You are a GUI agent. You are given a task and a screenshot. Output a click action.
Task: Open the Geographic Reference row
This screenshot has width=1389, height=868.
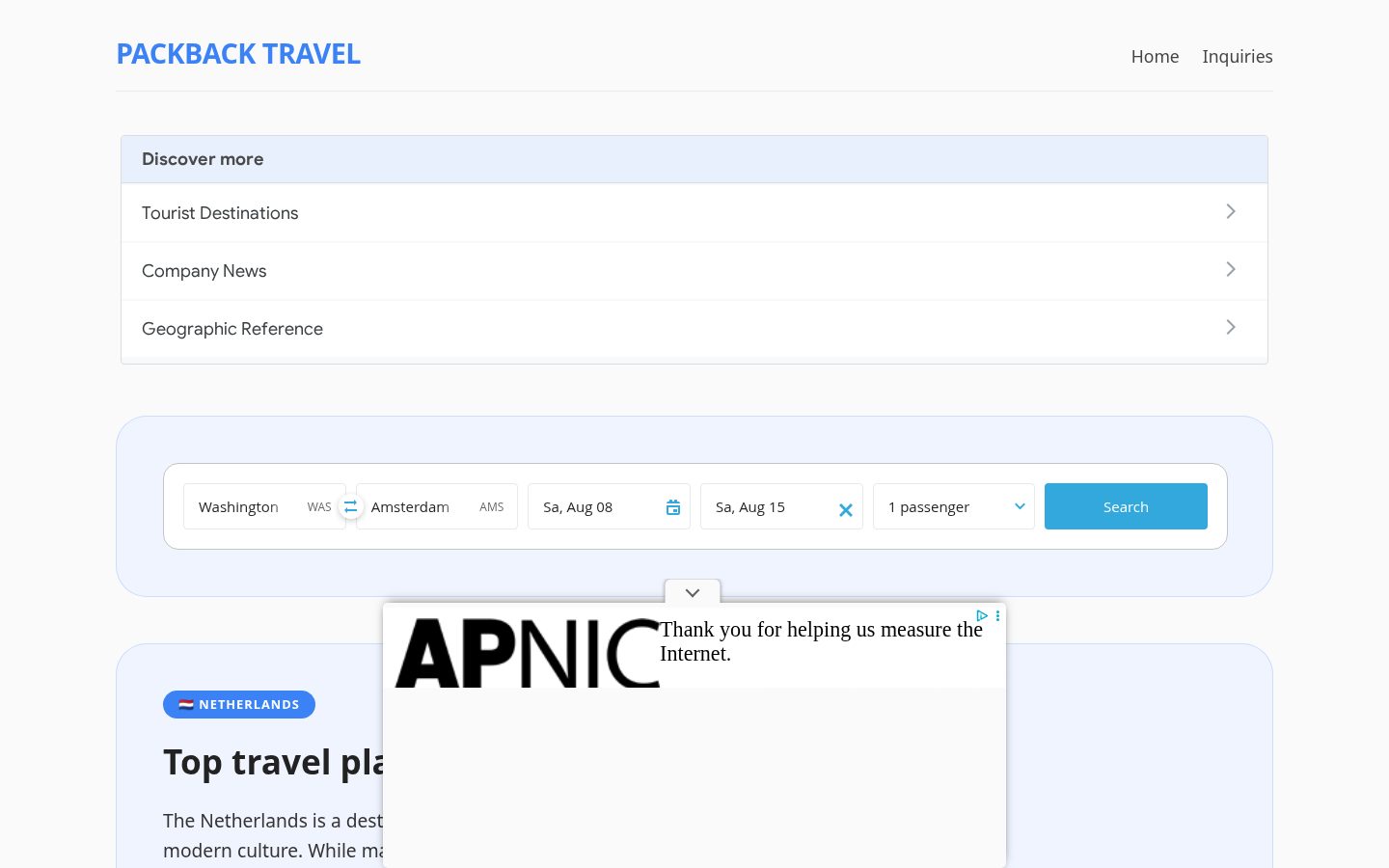[x=694, y=329]
